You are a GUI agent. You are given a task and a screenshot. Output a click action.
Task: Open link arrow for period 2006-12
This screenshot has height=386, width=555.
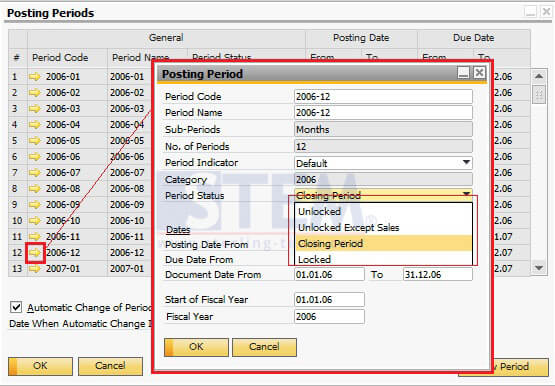click(35, 253)
